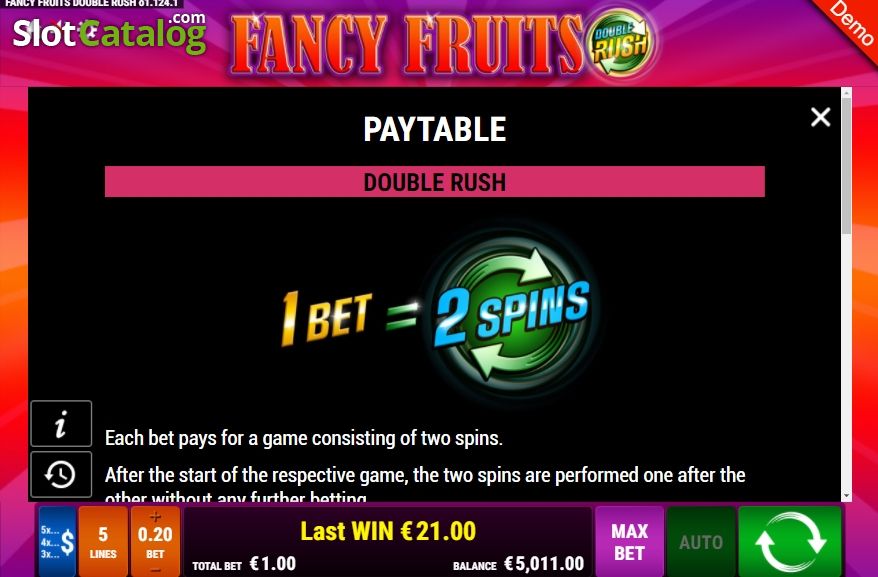
Task: Click the Last WIN amount display
Action: point(388,531)
